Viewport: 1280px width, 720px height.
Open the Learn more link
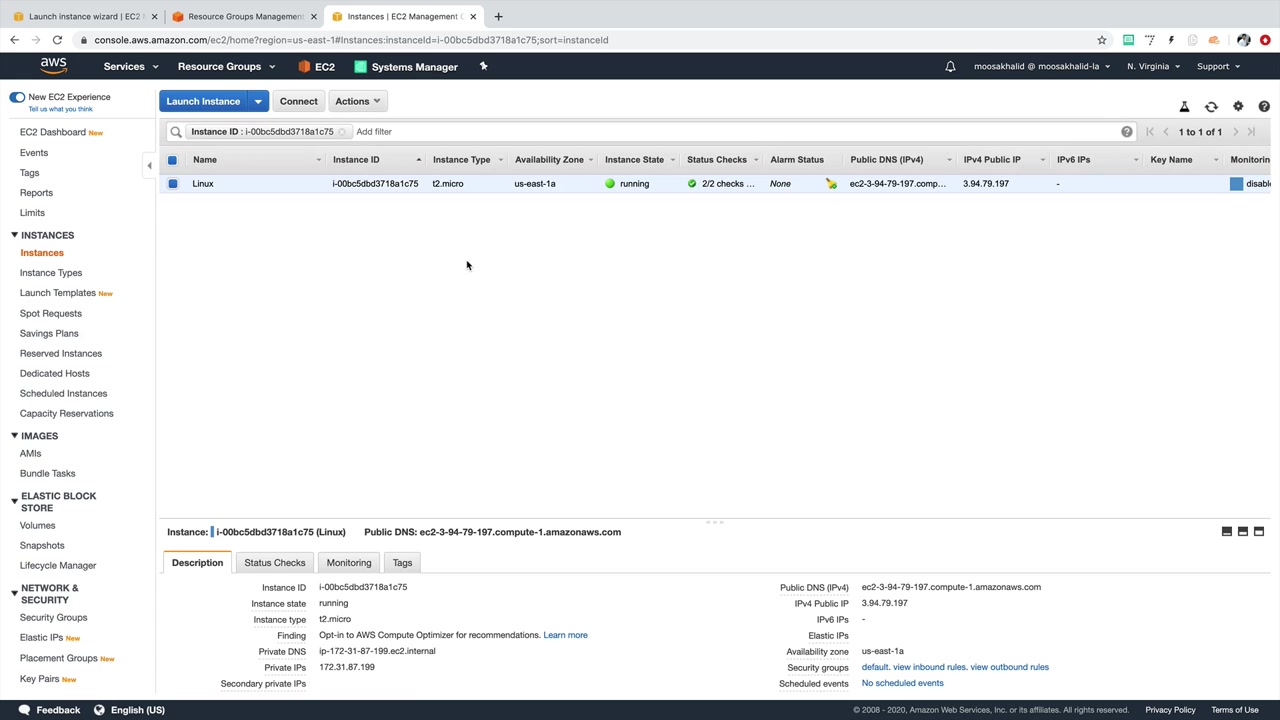pyautogui.click(x=565, y=635)
